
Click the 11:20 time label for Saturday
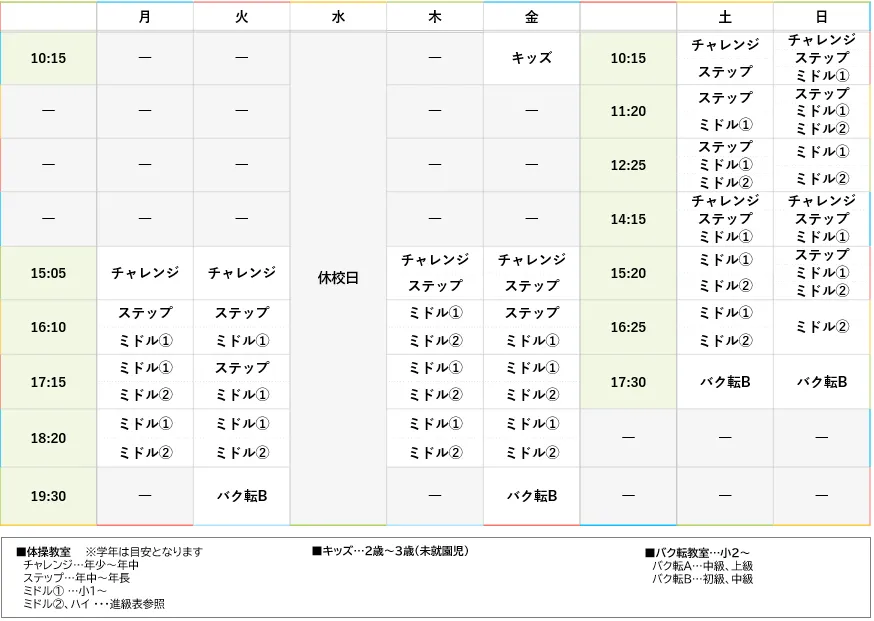click(x=628, y=111)
